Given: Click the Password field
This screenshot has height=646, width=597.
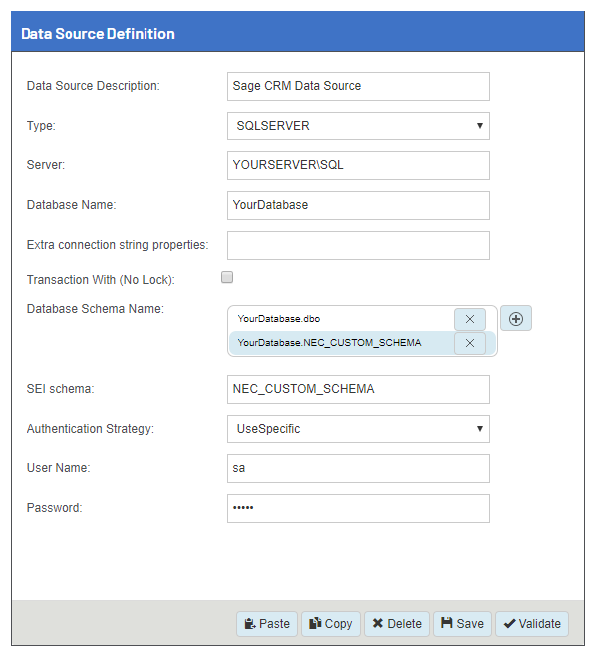Looking at the screenshot, I should click(358, 508).
